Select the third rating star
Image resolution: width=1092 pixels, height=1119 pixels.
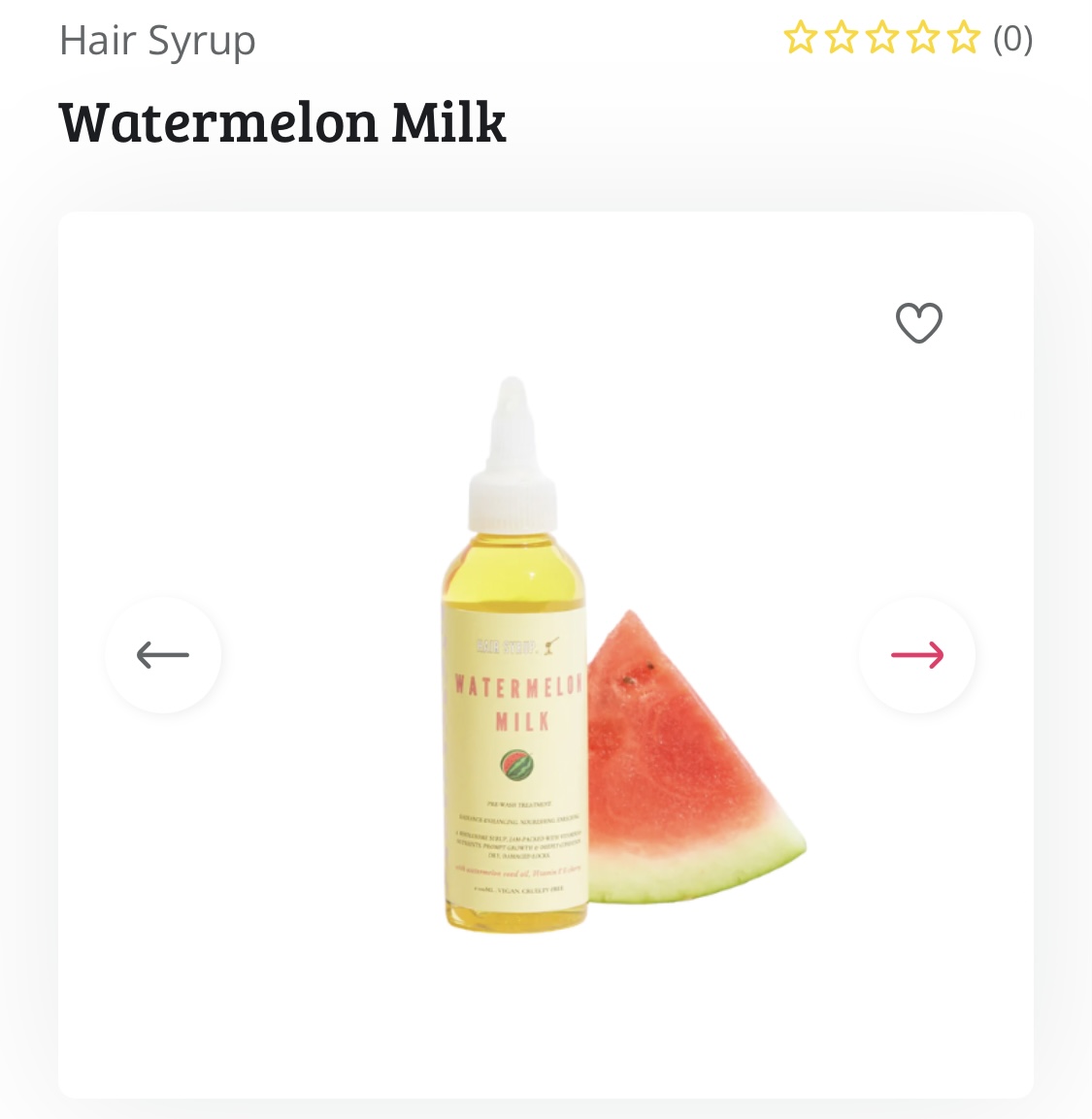pos(882,38)
